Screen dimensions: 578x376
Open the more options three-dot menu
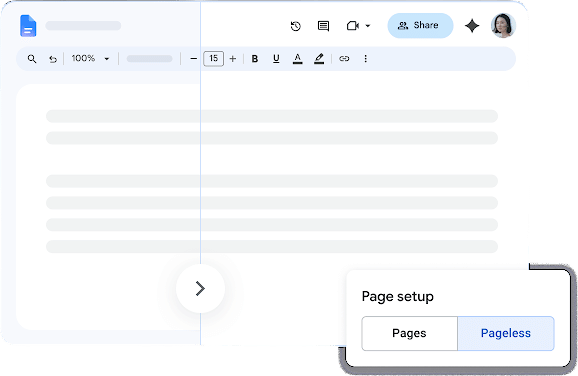pos(365,59)
